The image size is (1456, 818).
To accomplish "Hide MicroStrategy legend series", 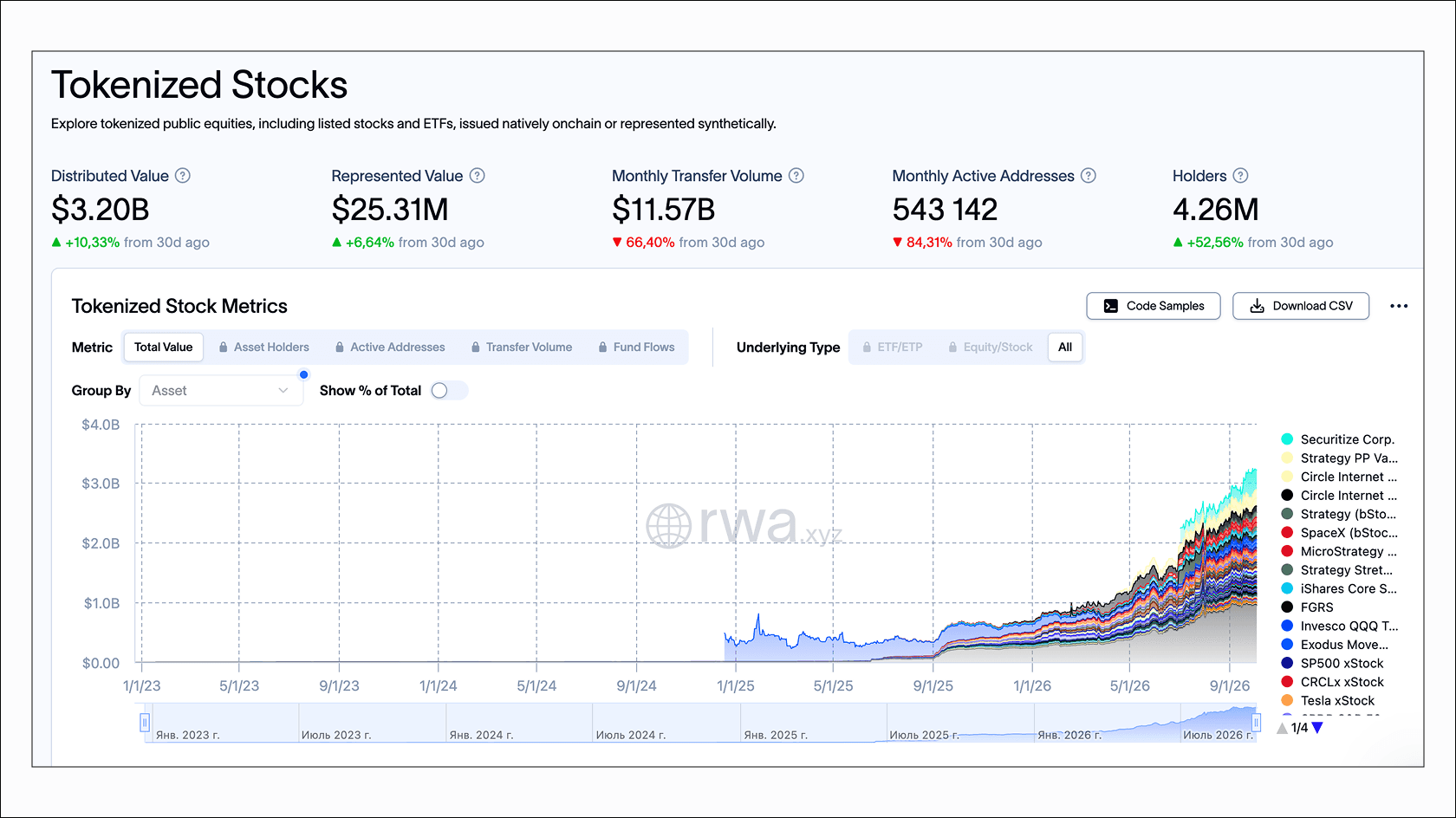I will (1339, 551).
